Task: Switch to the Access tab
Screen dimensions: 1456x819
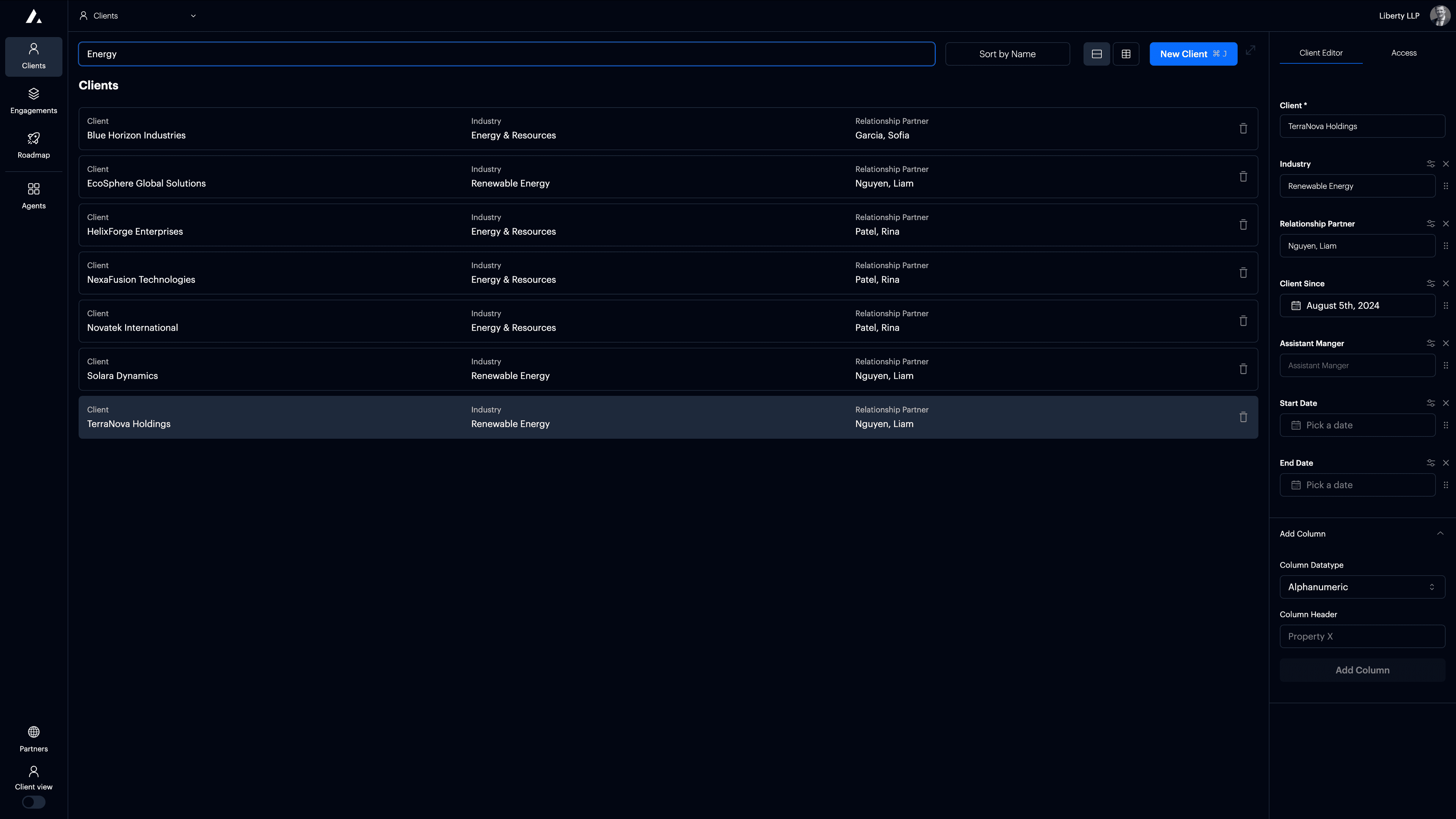Action: [x=1403, y=53]
